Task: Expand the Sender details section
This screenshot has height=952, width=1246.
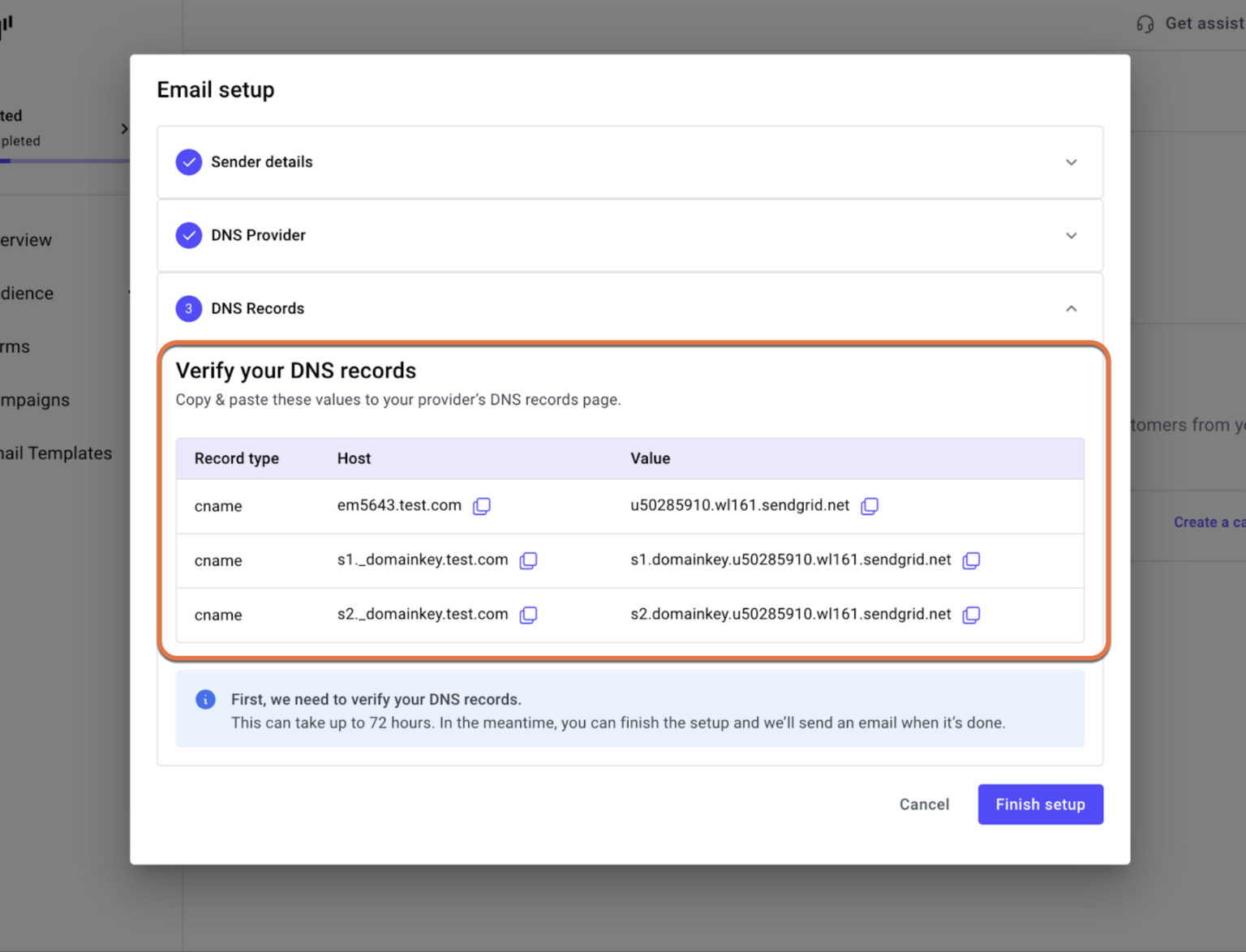Action: point(1072,162)
